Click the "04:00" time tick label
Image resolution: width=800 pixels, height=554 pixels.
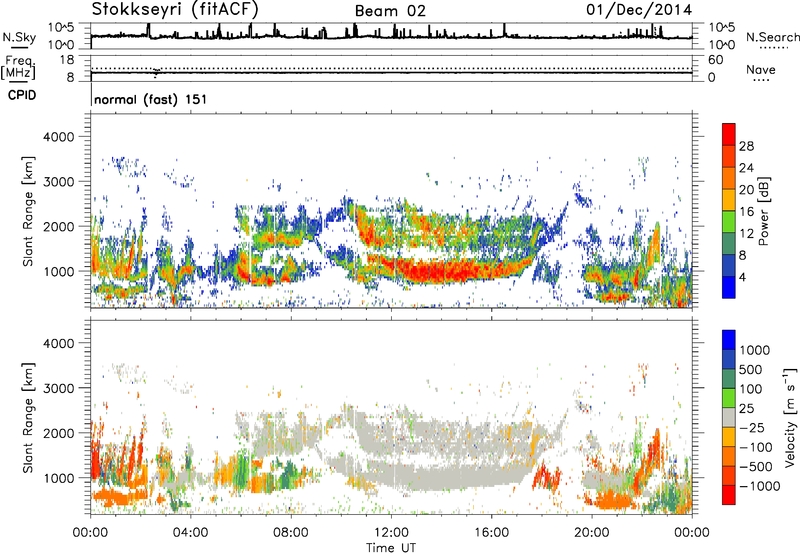190,533
